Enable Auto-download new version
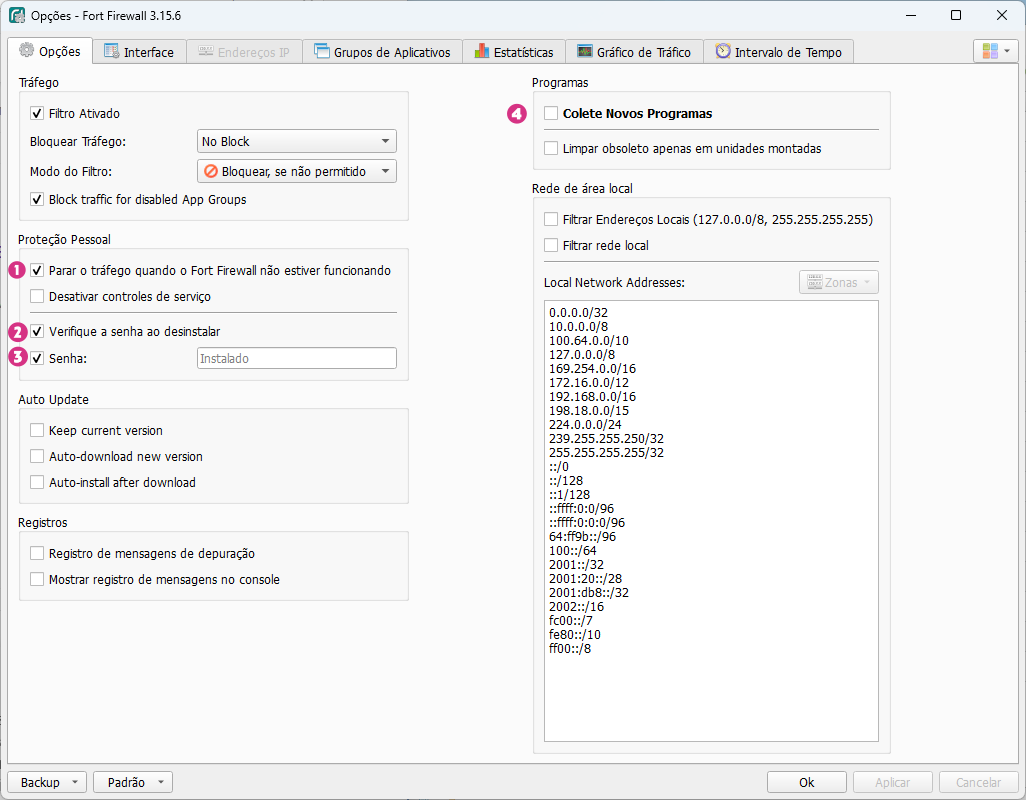This screenshot has width=1026, height=800. tap(37, 457)
